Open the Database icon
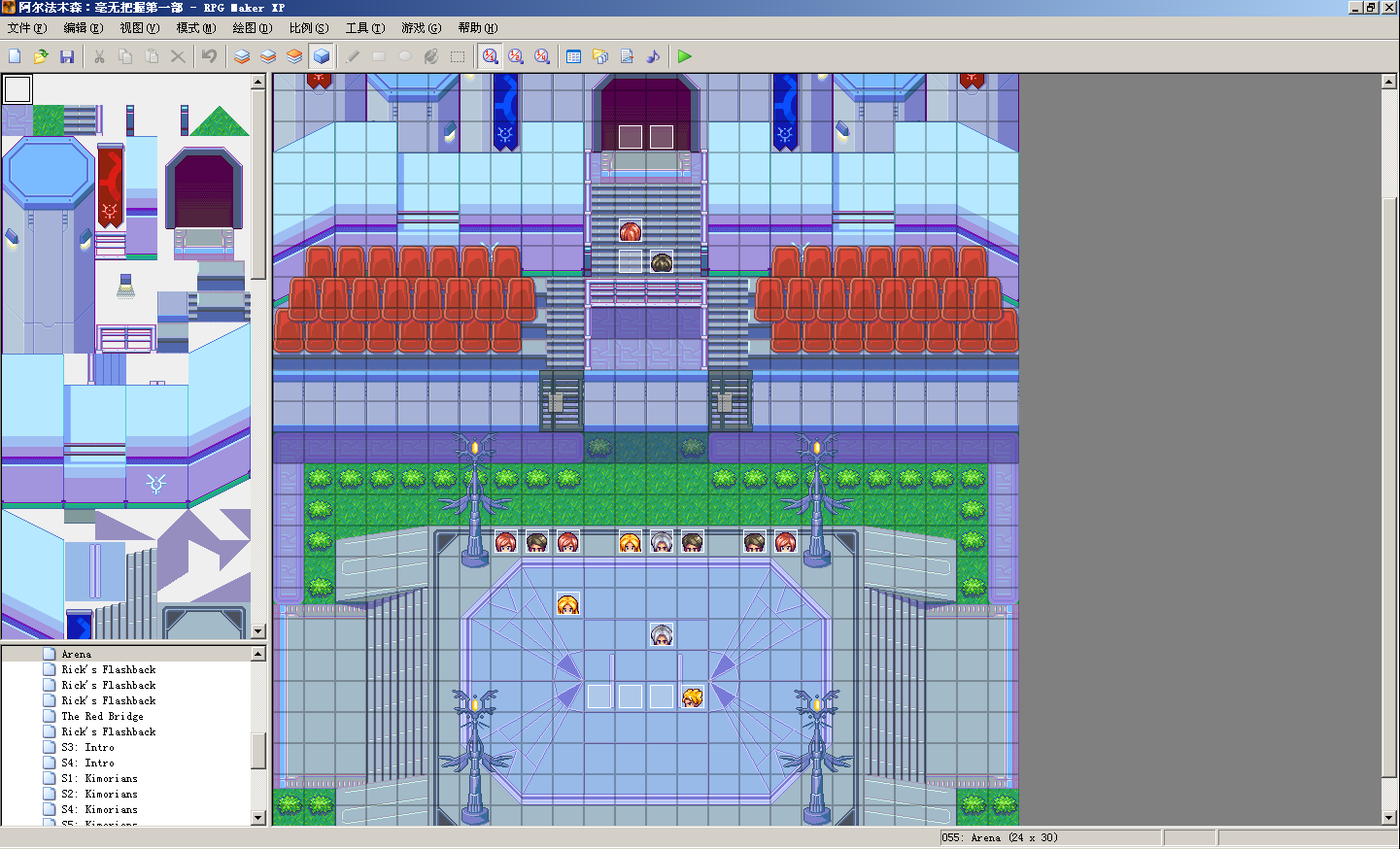1400x849 pixels. [x=573, y=56]
